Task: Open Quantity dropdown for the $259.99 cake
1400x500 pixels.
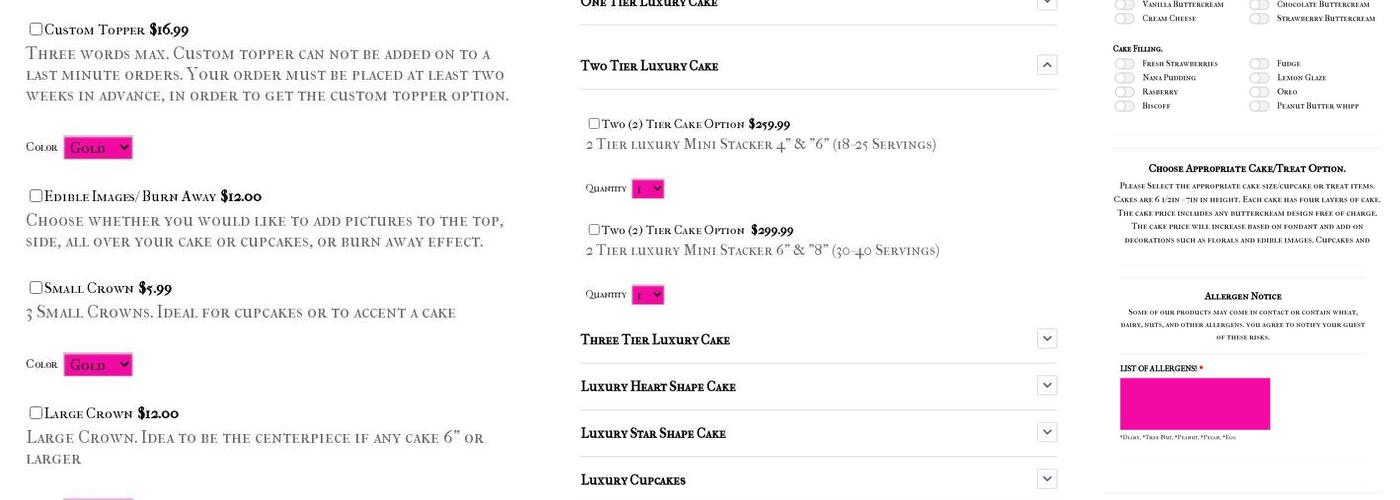Action: pyautogui.click(x=648, y=189)
